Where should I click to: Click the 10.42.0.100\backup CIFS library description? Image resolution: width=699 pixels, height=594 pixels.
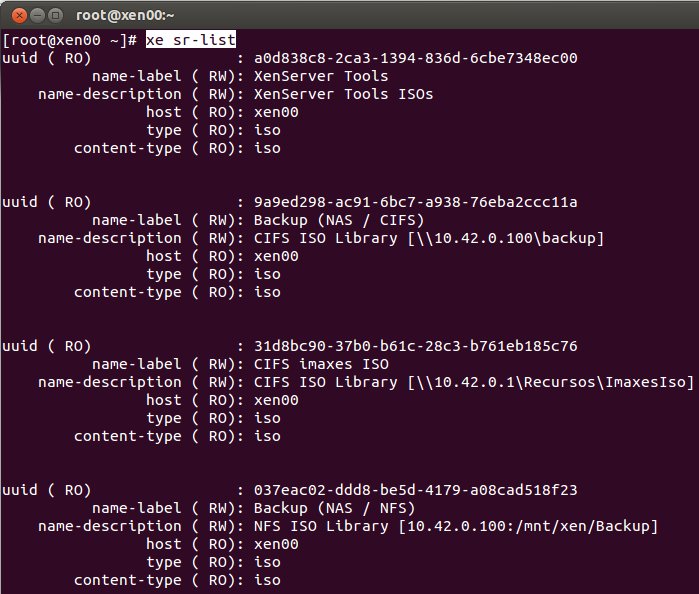pos(429,238)
